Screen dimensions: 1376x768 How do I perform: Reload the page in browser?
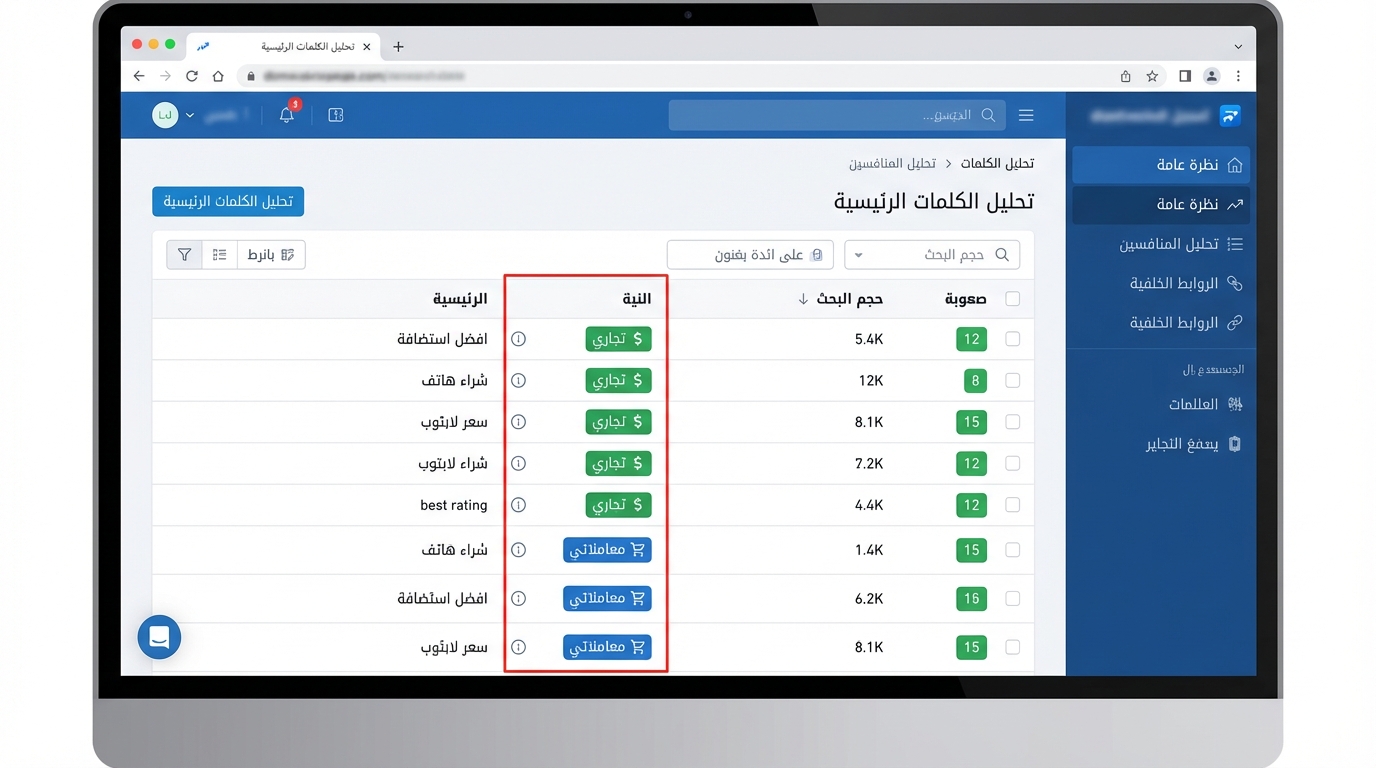click(191, 76)
